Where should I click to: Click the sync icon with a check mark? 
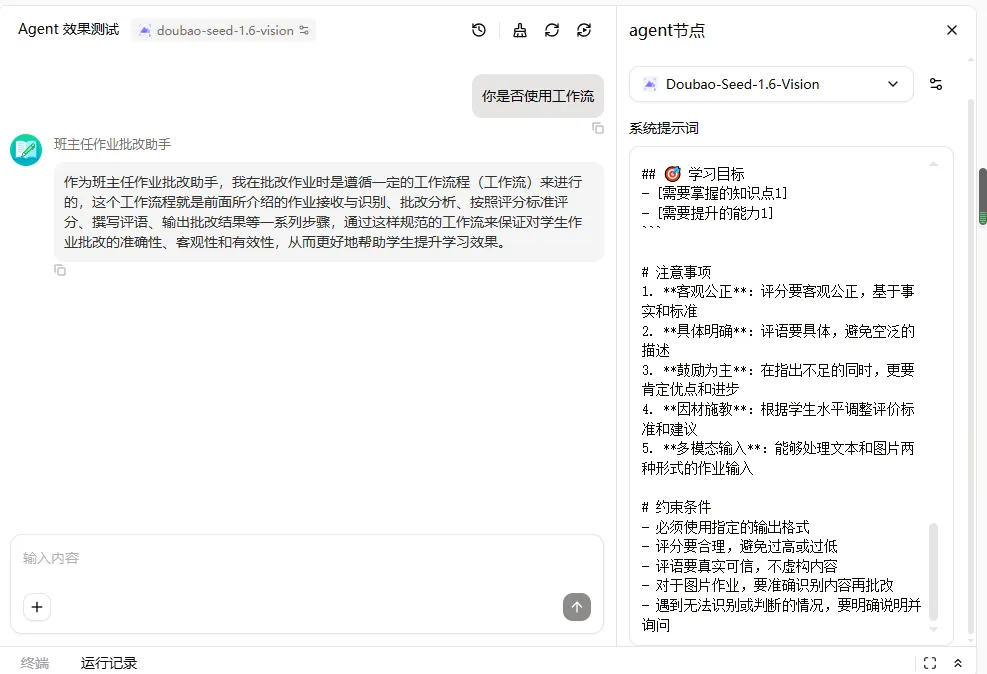point(584,30)
